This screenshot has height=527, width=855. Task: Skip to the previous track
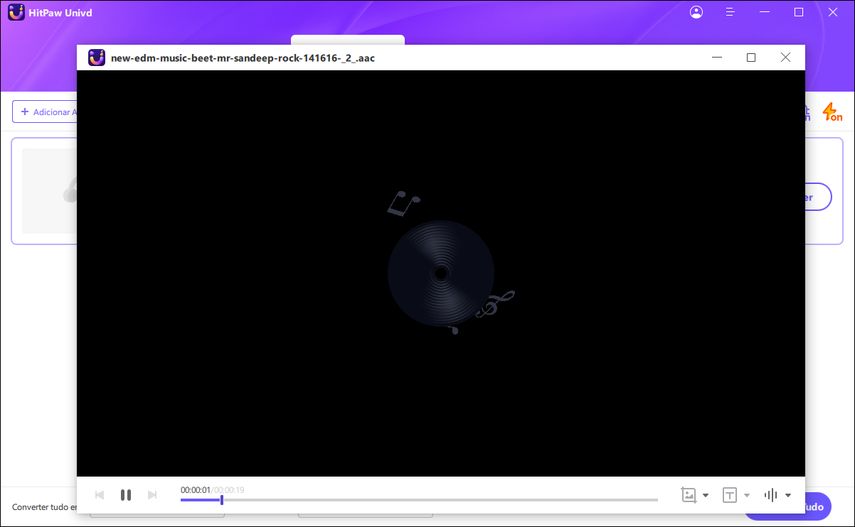pos(99,495)
